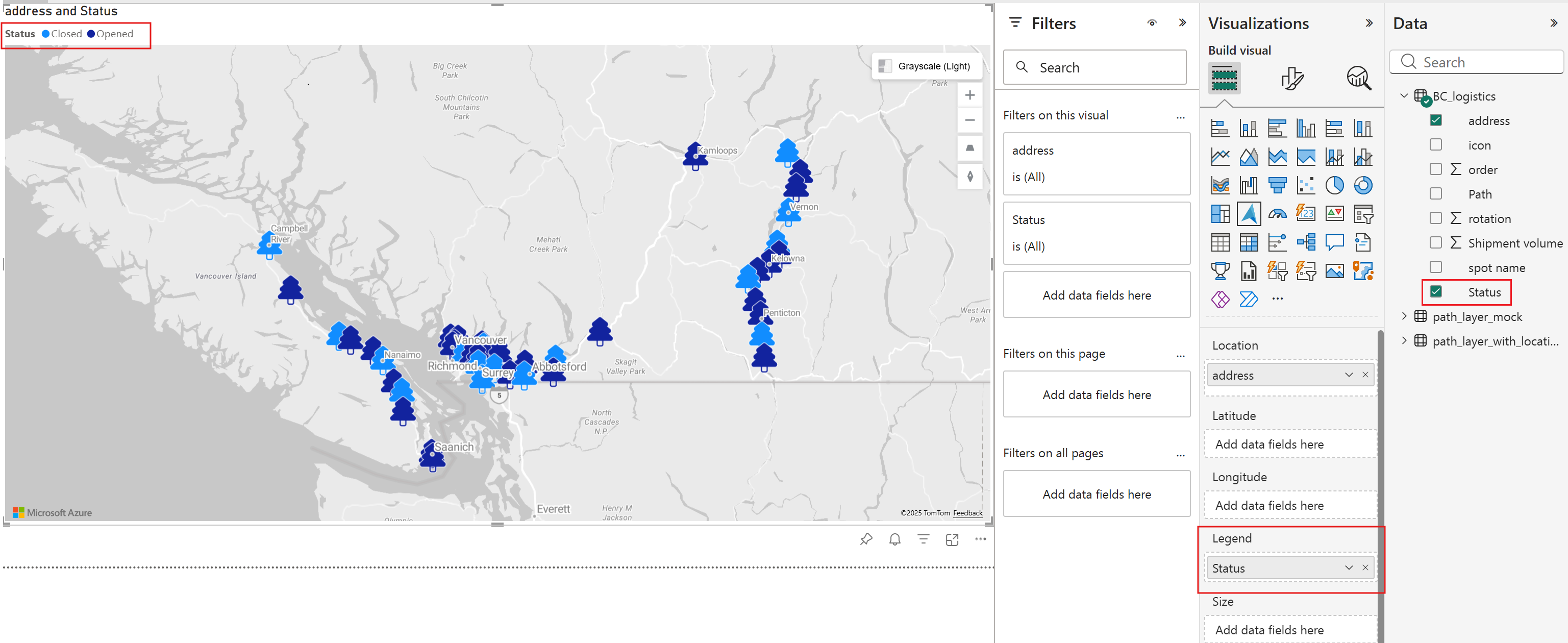Open the Analytics magnifier icon

1359,78
